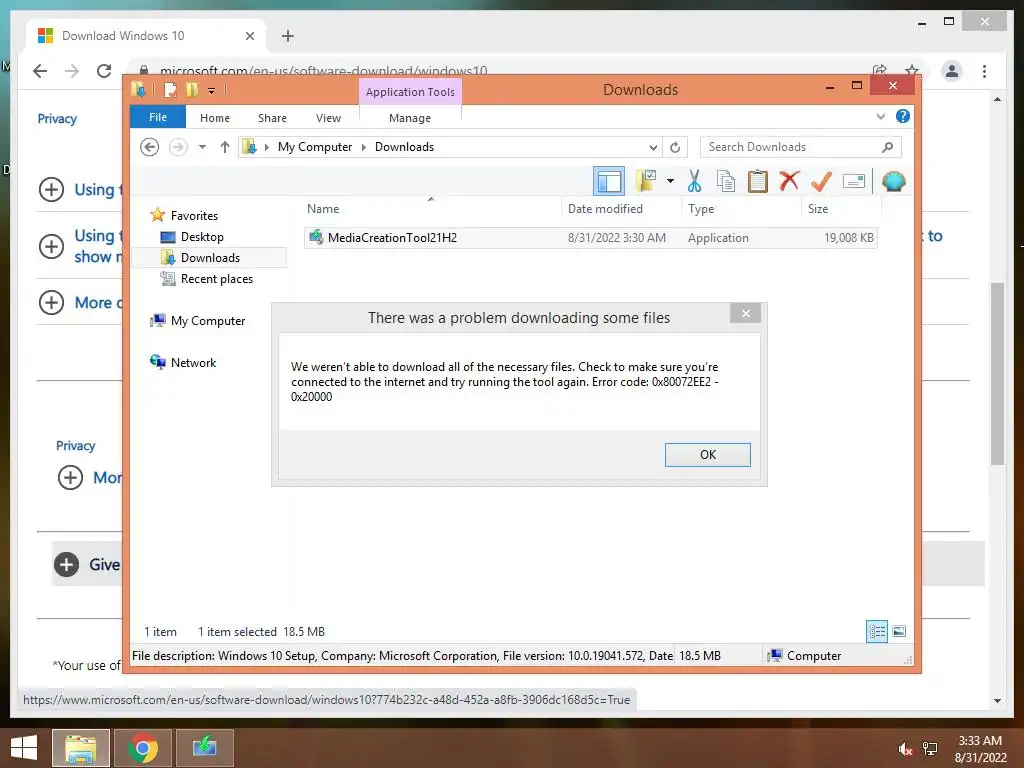Switch to details view icon in status bar
The image size is (1024, 768).
pyautogui.click(x=876, y=632)
